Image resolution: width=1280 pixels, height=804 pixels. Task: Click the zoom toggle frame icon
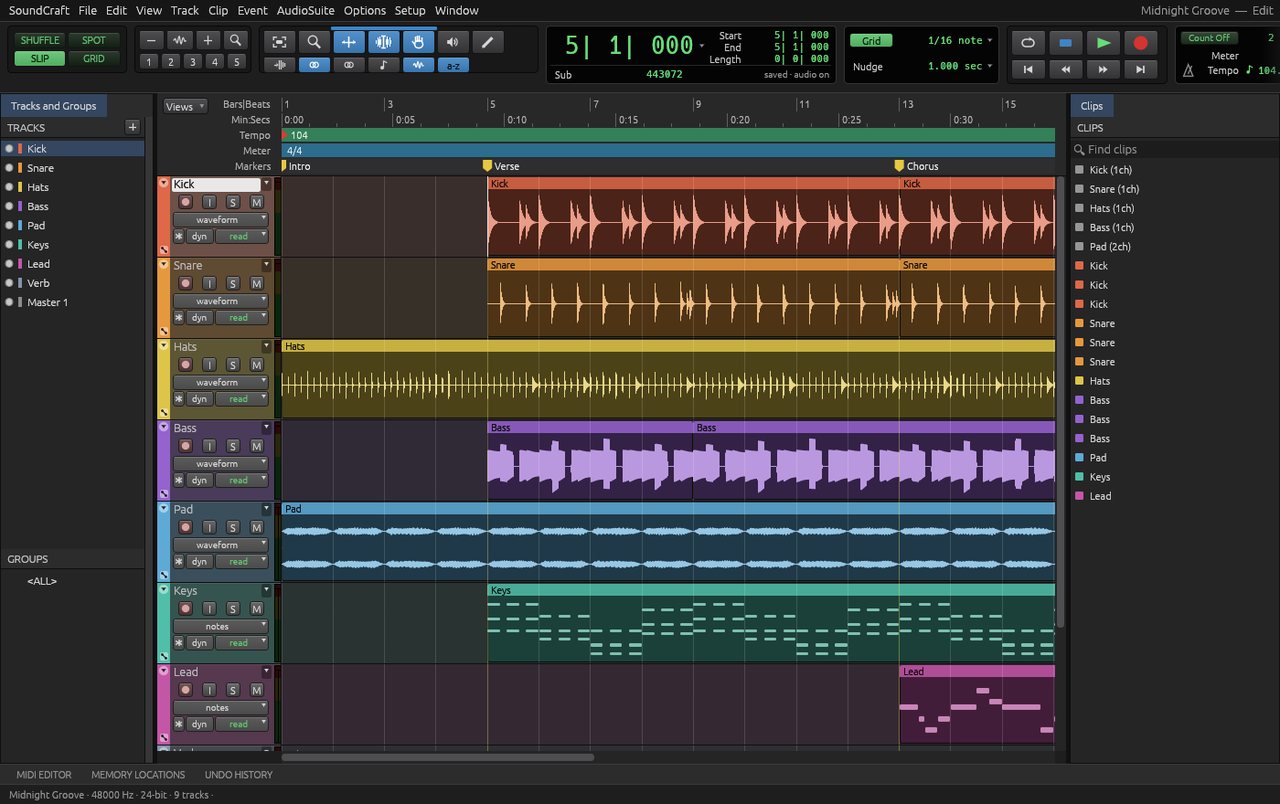279,42
